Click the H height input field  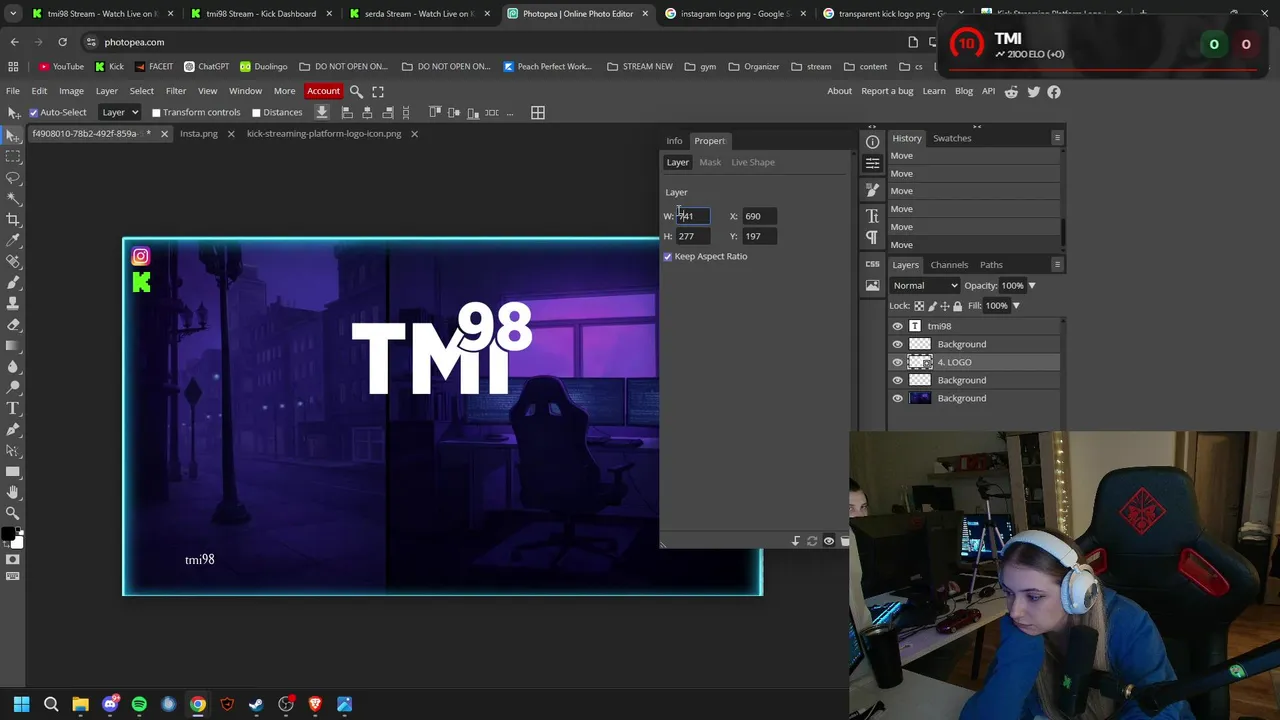[692, 236]
